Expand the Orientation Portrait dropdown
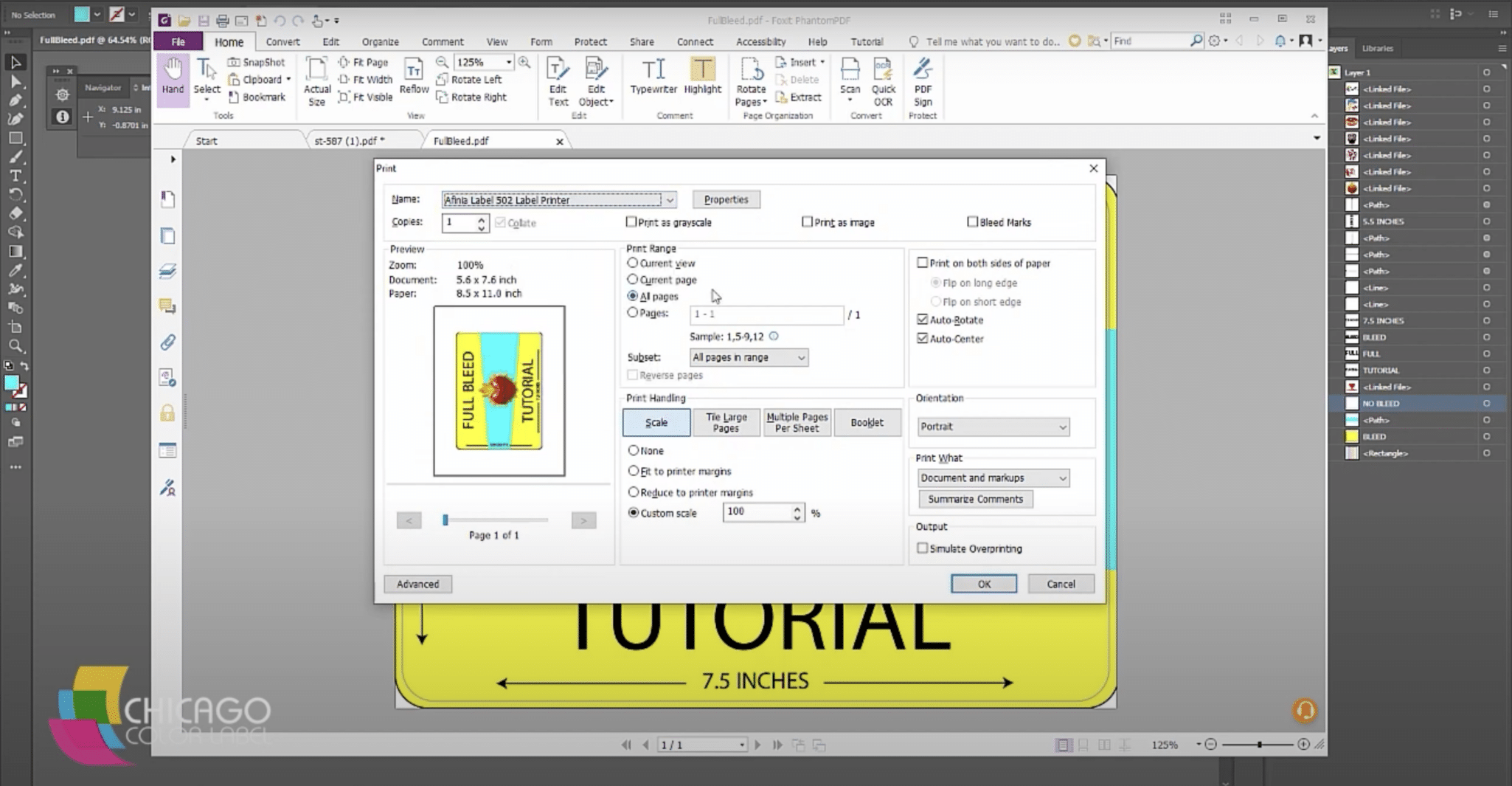Viewport: 1512px width, 786px height. pos(993,427)
